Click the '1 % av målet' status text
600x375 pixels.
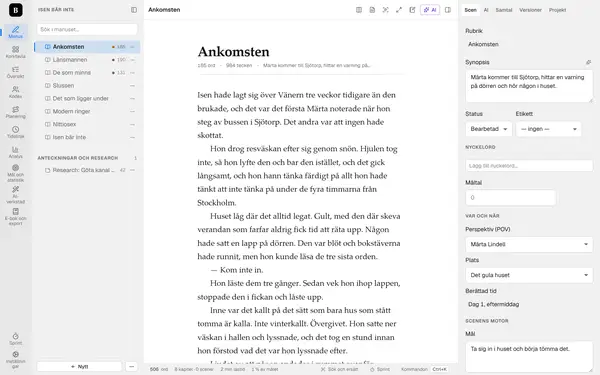[x=265, y=369]
